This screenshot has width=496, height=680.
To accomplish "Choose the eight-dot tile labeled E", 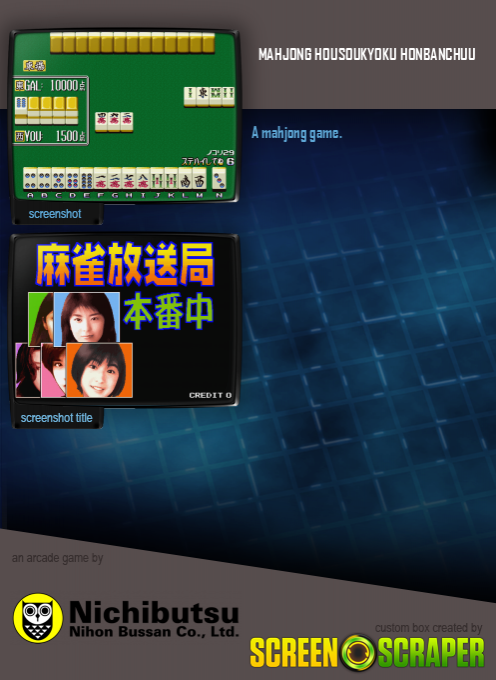I will 86,178.
